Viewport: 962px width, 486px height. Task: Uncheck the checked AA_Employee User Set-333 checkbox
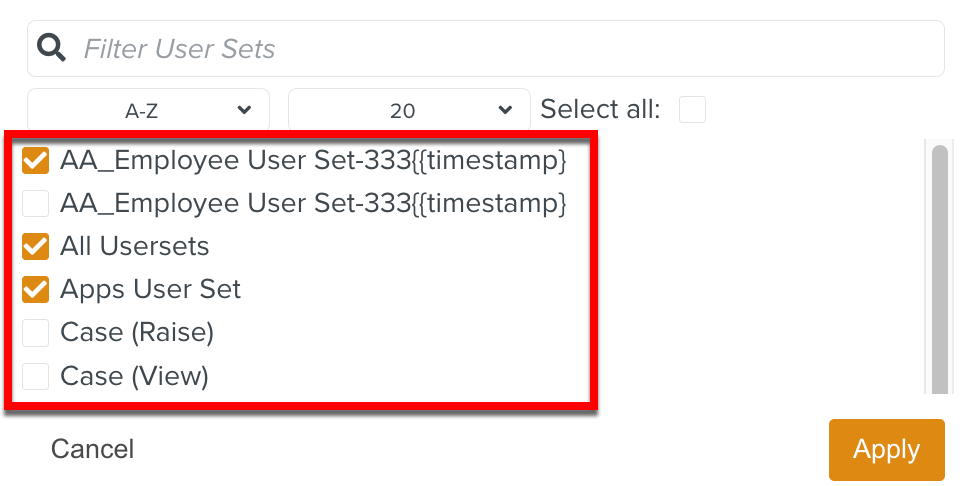36,161
